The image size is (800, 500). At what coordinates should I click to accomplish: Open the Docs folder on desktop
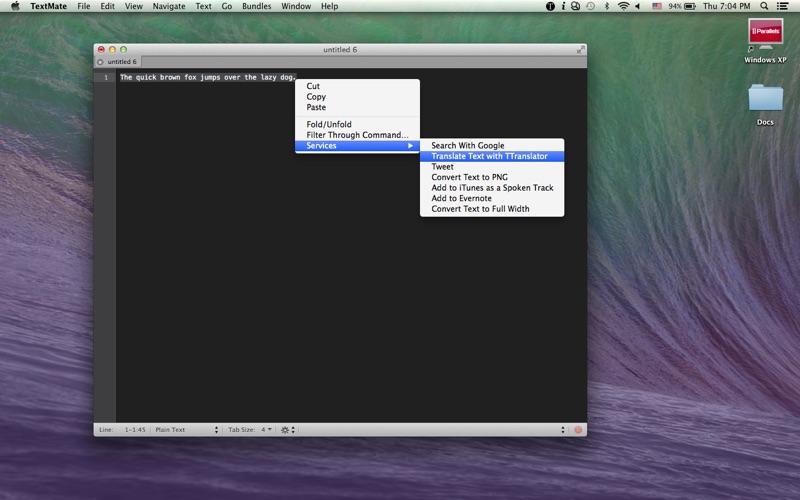pyautogui.click(x=765, y=101)
